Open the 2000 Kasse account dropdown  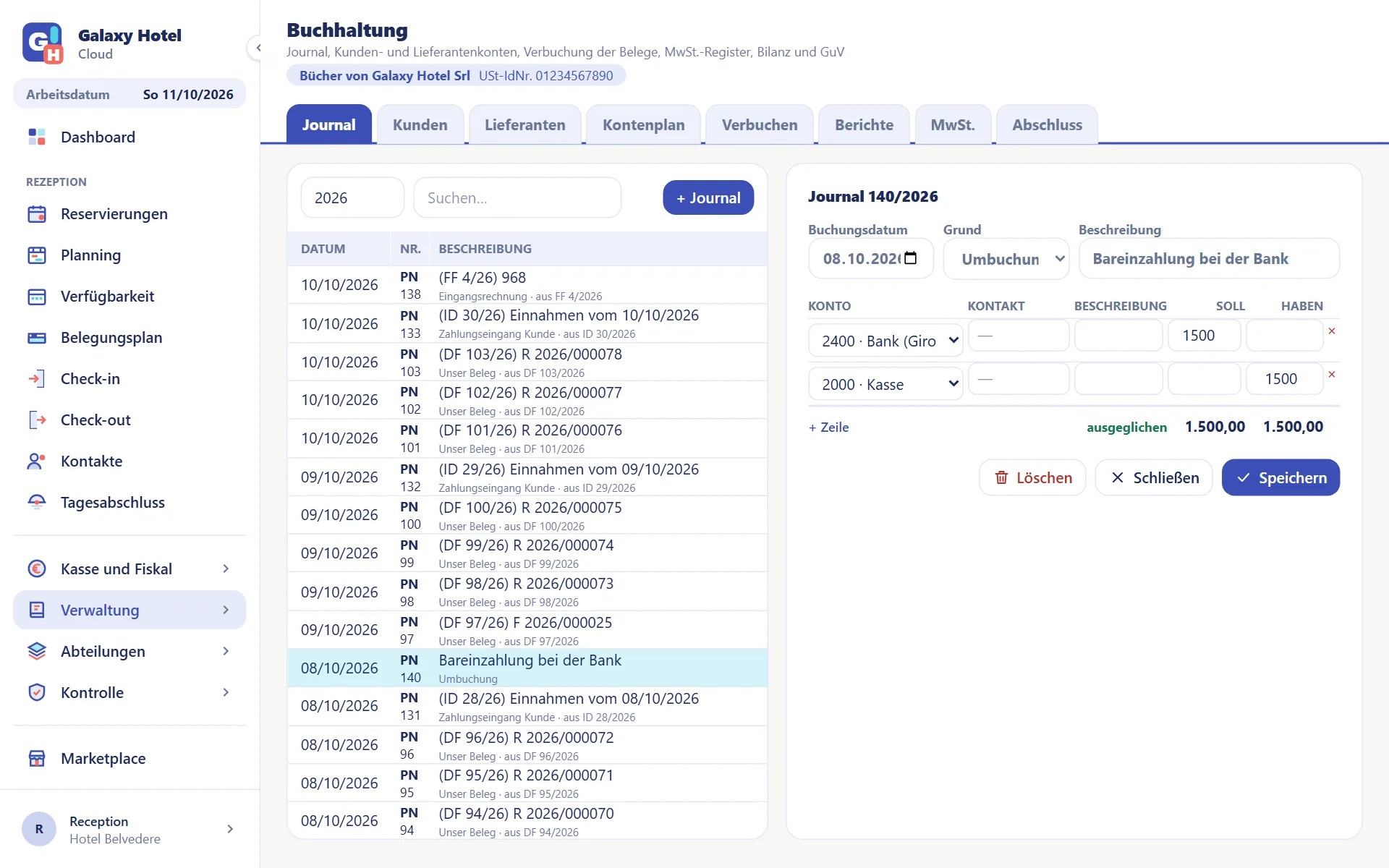(885, 384)
